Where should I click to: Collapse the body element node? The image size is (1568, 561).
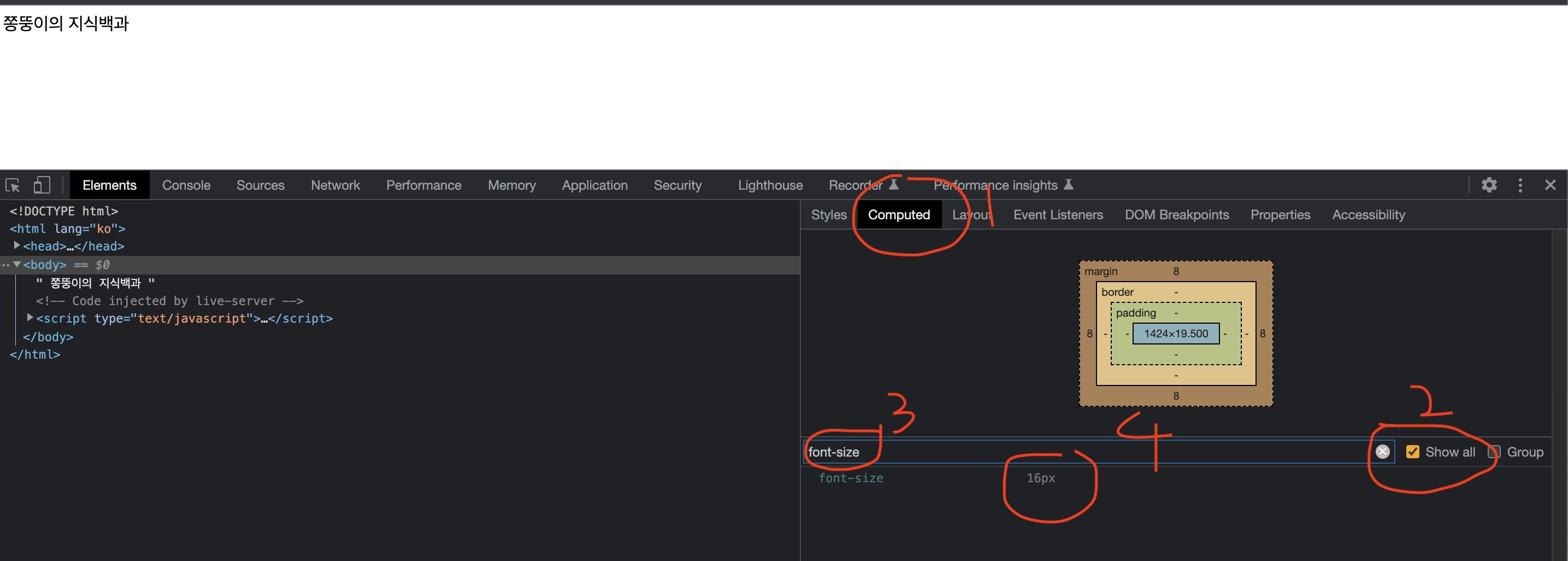(16, 264)
